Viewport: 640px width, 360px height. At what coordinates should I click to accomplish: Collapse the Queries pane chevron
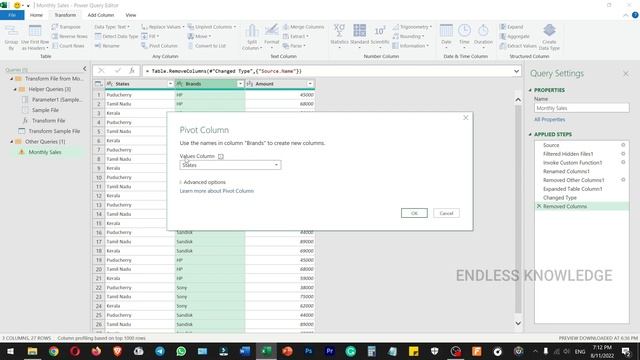(84, 69)
